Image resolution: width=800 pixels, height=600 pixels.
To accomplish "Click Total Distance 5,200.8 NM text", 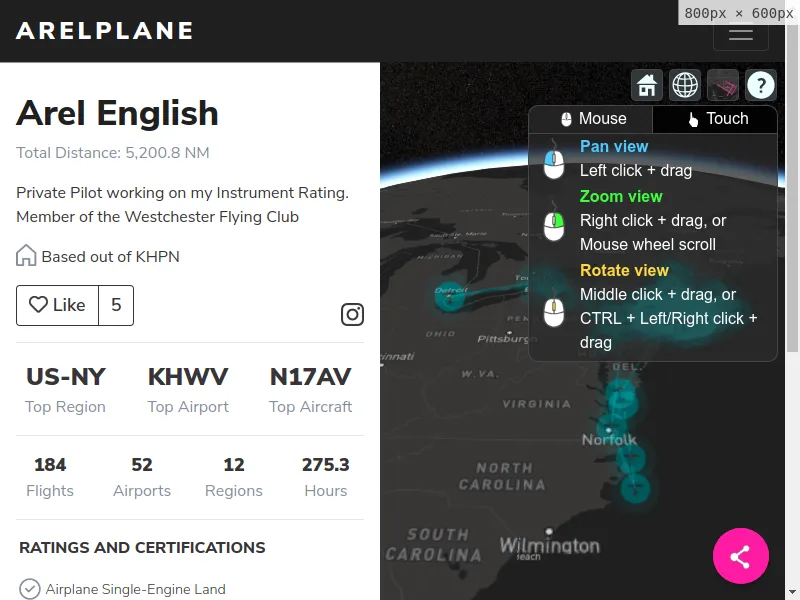I will coord(113,153).
